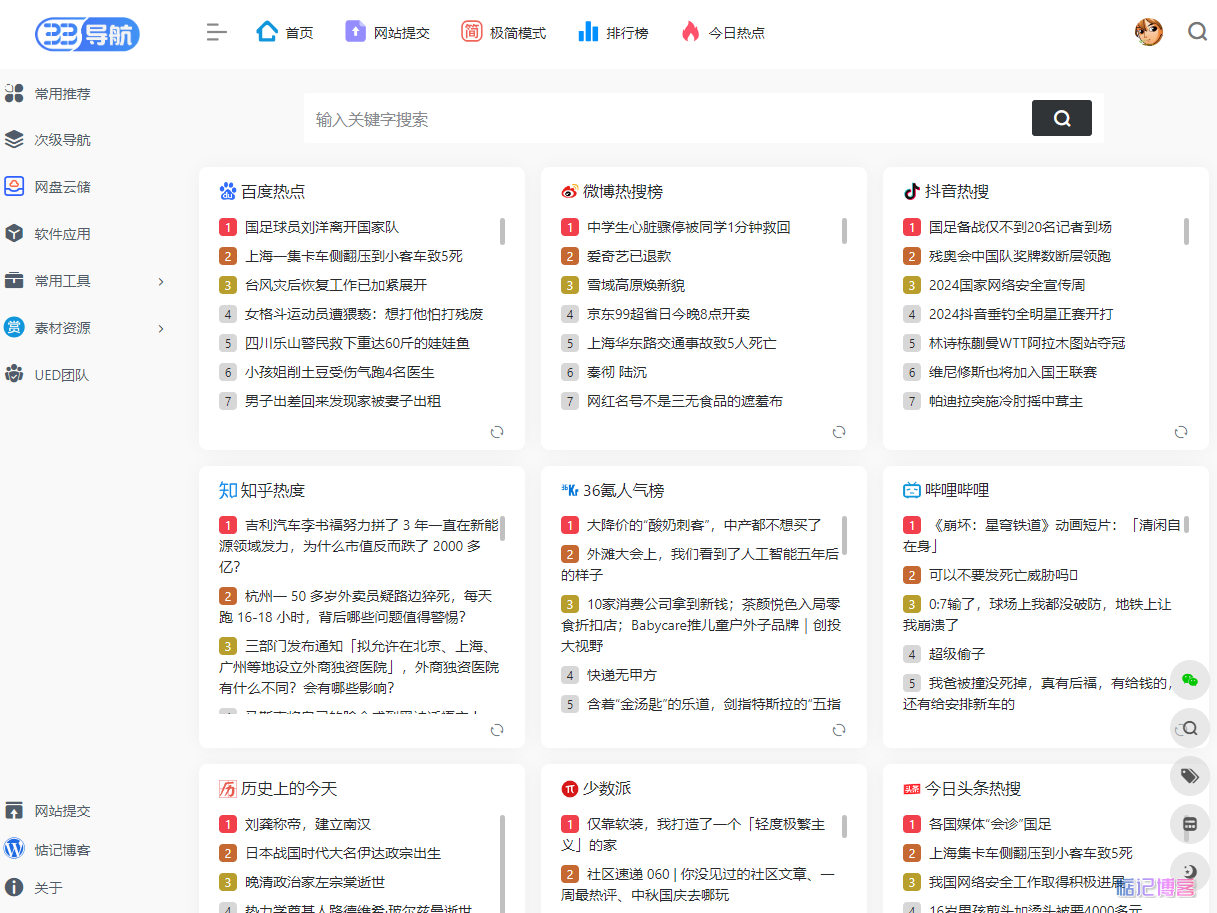Refresh the 百度热点 card
Image resolution: width=1217 pixels, height=913 pixels.
(x=497, y=432)
